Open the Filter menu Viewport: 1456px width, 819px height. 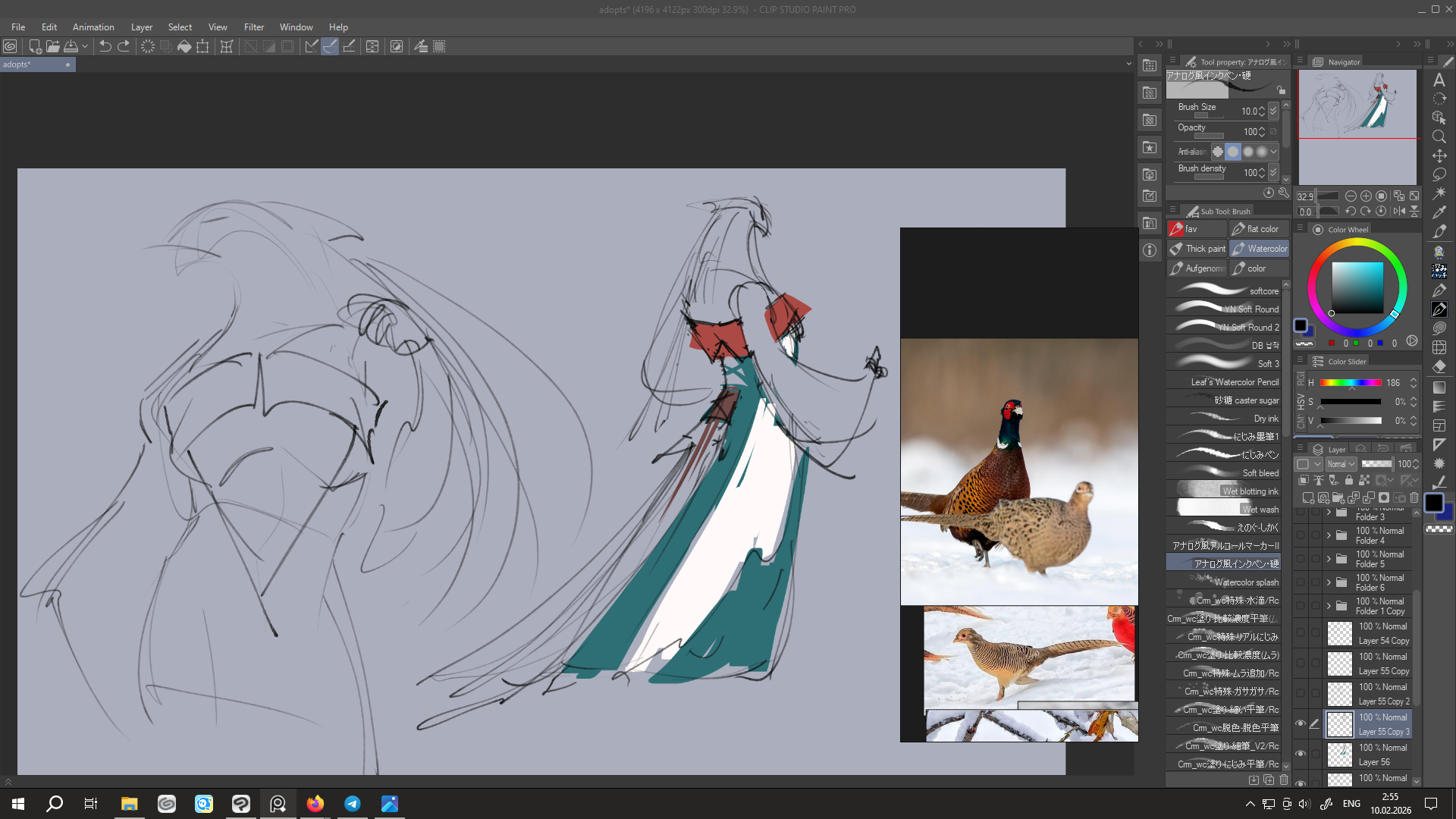[253, 27]
